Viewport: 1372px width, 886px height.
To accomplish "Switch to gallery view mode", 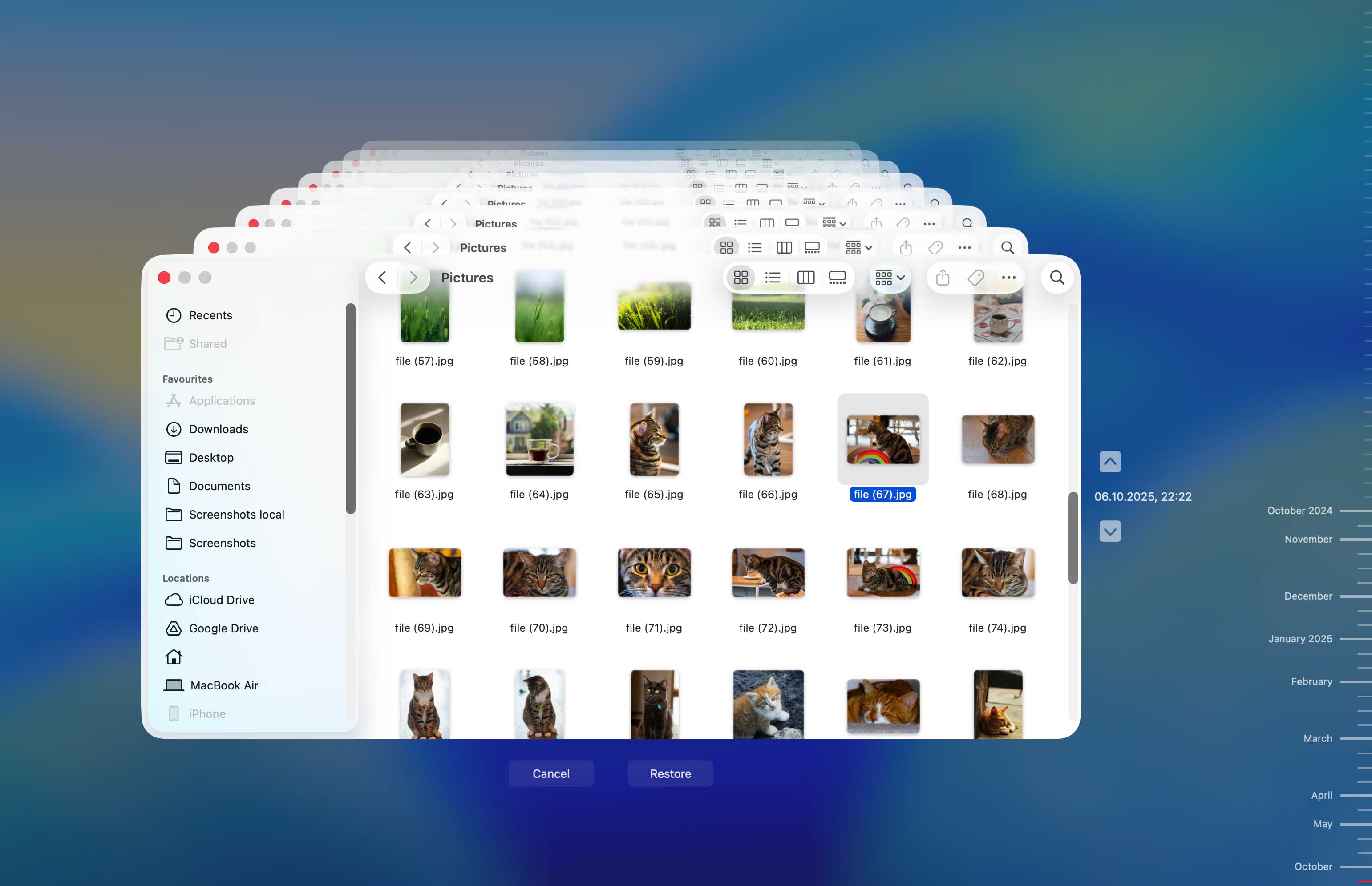I will tap(838, 277).
